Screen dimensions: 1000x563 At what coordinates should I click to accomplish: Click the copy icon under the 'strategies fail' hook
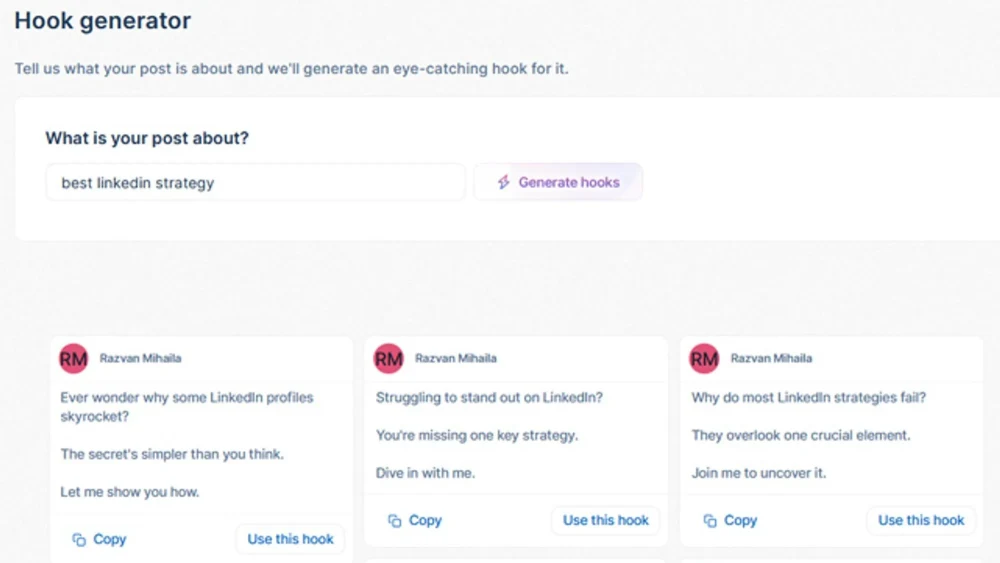[x=710, y=521]
